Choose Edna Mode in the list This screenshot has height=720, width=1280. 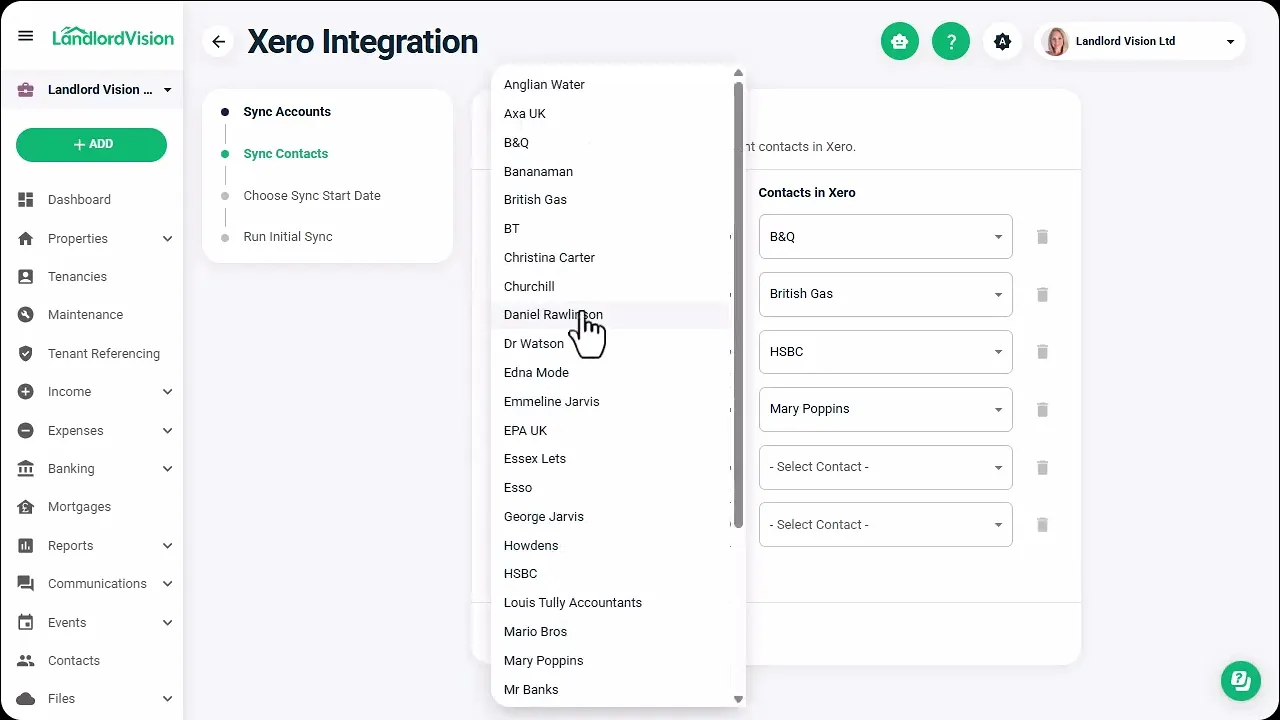pos(613,373)
